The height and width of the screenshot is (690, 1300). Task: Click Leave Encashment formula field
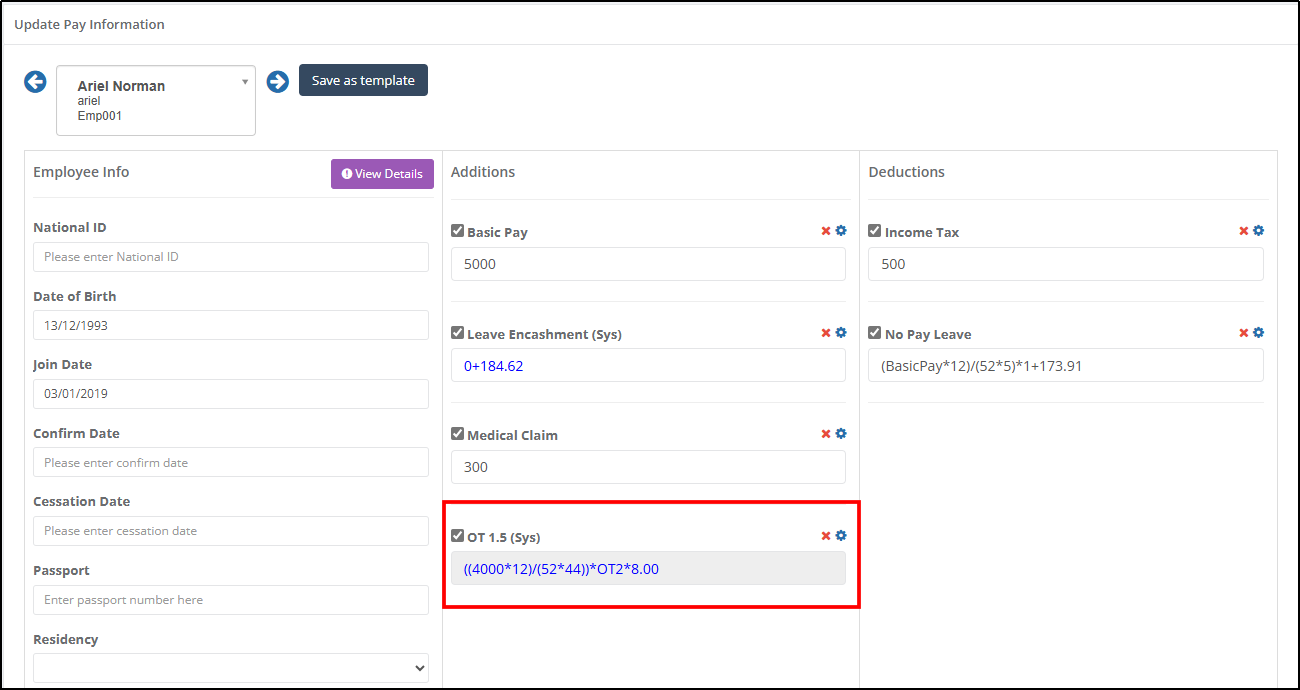click(x=648, y=366)
